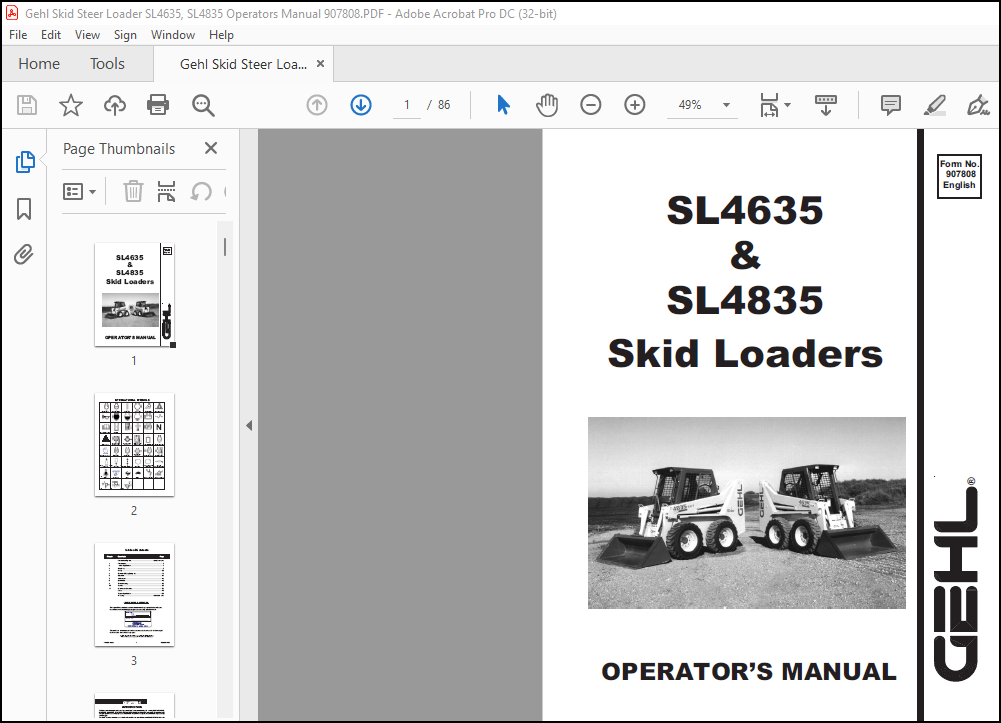Go to previous page arrow
Viewport: 1001px width, 723px height.
click(x=317, y=105)
